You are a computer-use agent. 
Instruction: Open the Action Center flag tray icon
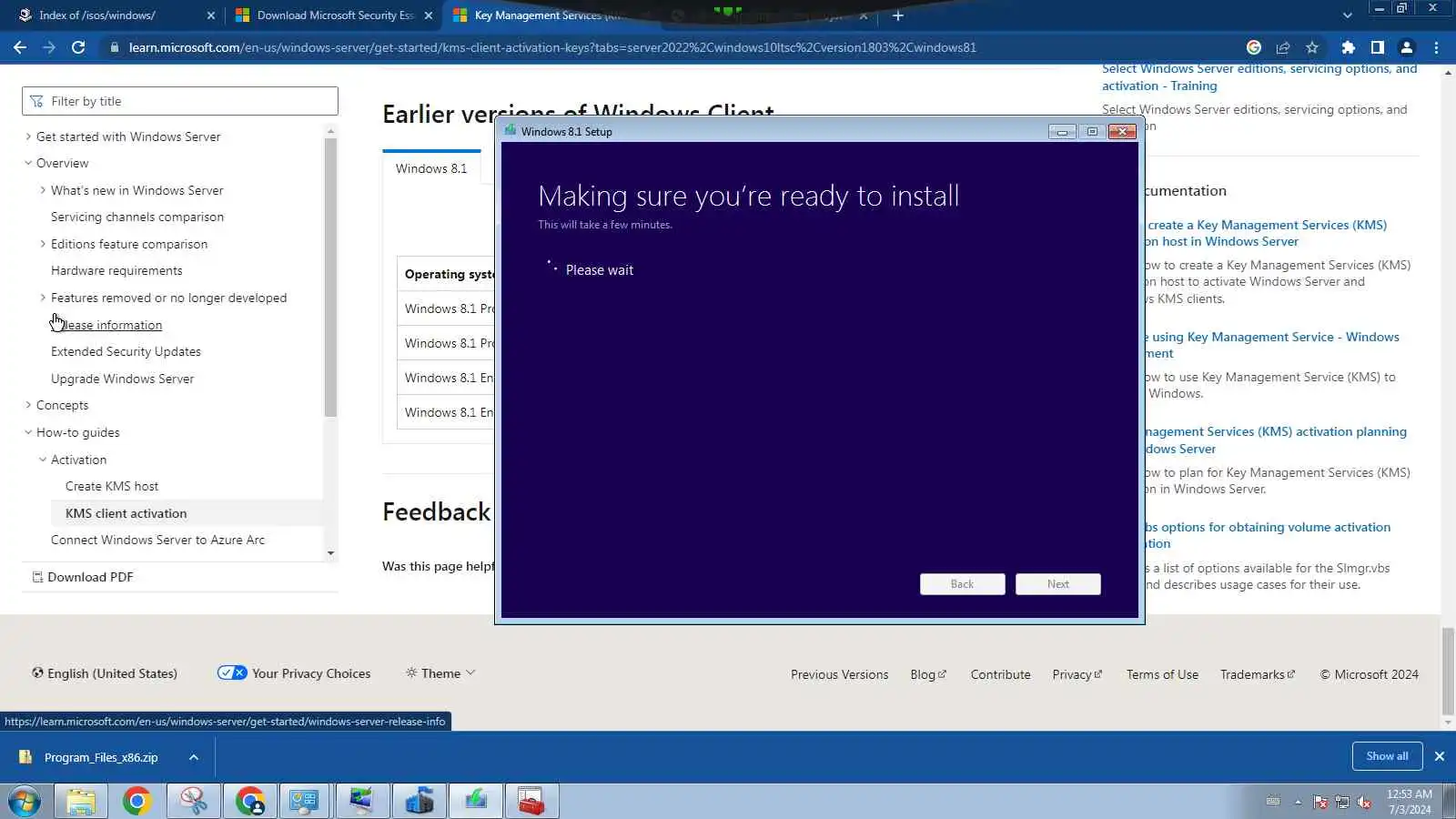1320,802
